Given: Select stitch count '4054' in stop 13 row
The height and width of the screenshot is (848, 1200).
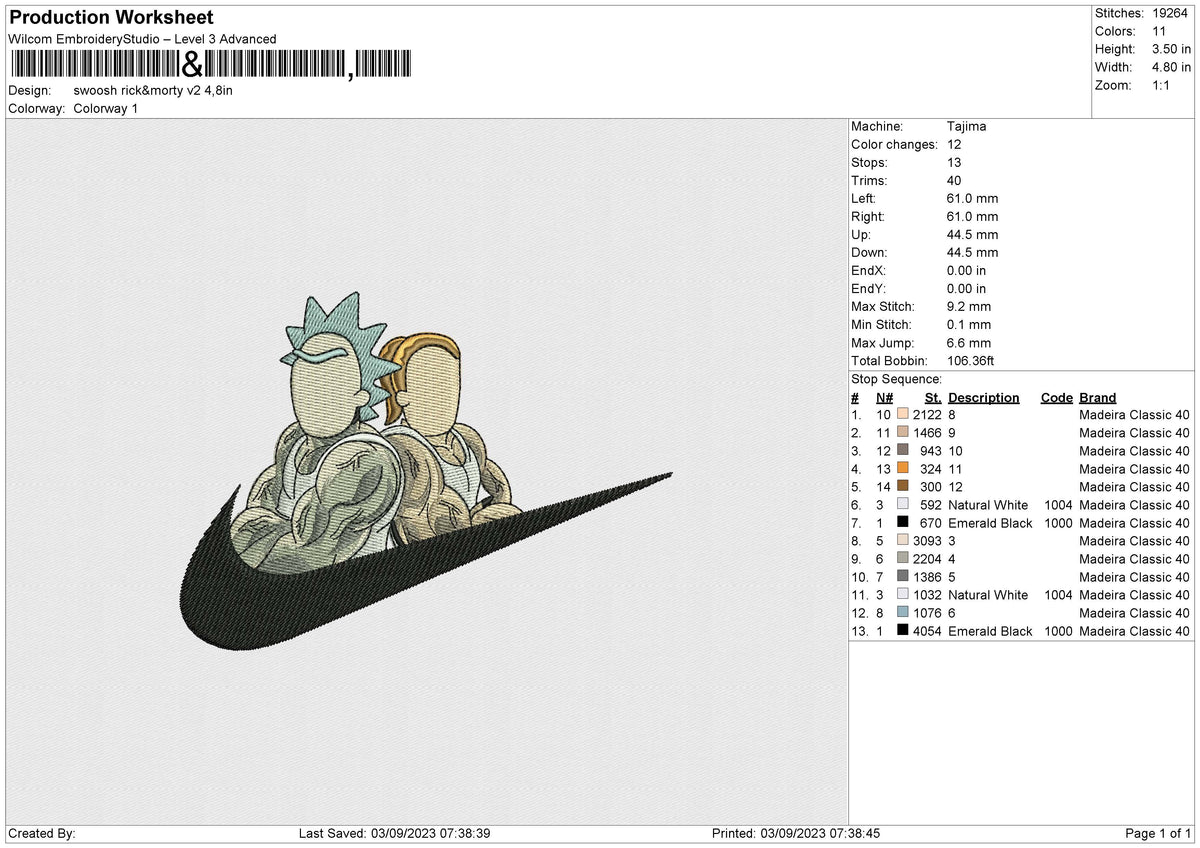Looking at the screenshot, I should coord(927,630).
